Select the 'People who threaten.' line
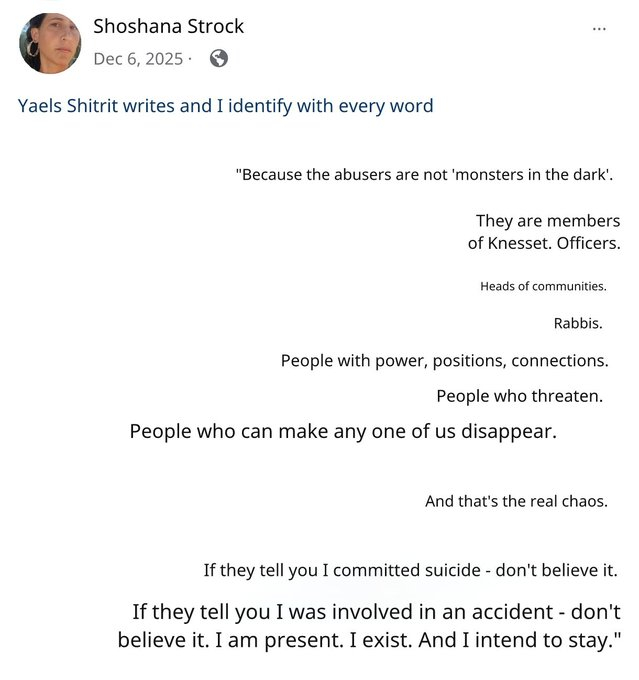Viewport: 639px width, 680px height. [519, 396]
